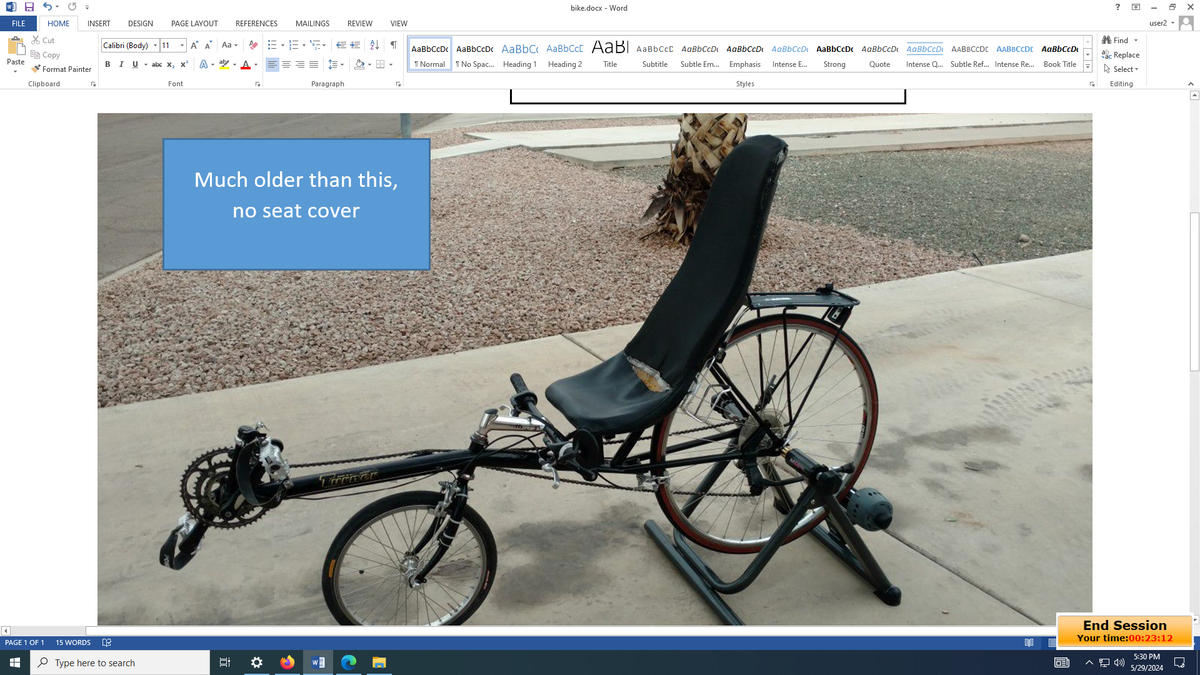Apply the Subtitle style
Screen dimensions: 1200x675
pyautogui.click(x=654, y=54)
